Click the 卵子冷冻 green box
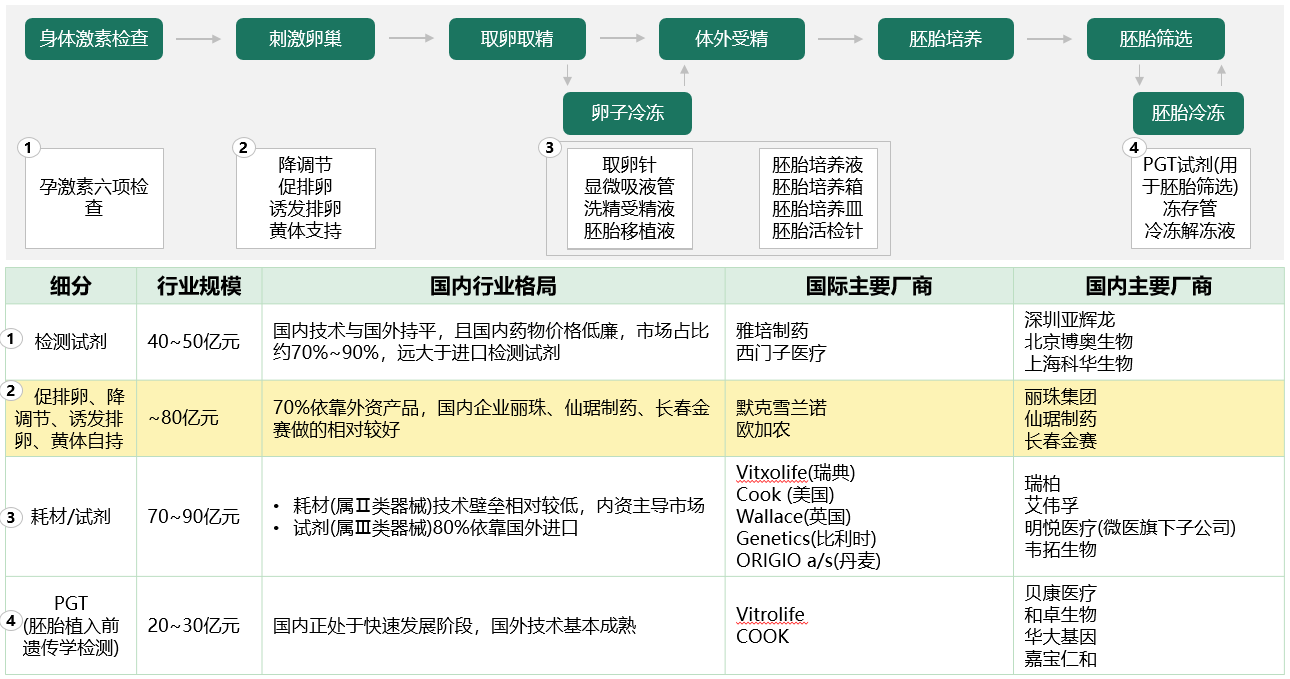 pyautogui.click(x=627, y=113)
